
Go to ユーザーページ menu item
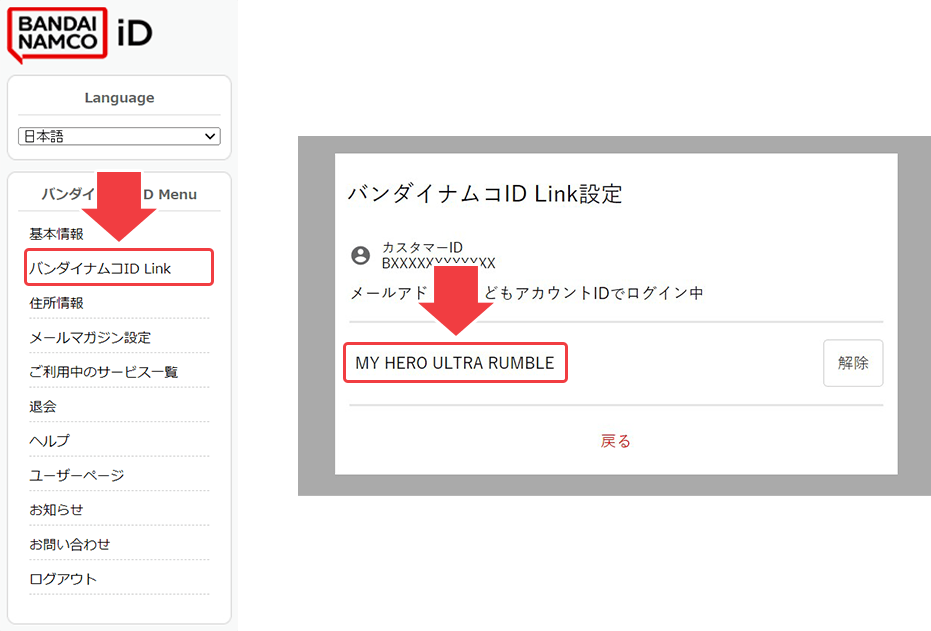tap(77, 476)
